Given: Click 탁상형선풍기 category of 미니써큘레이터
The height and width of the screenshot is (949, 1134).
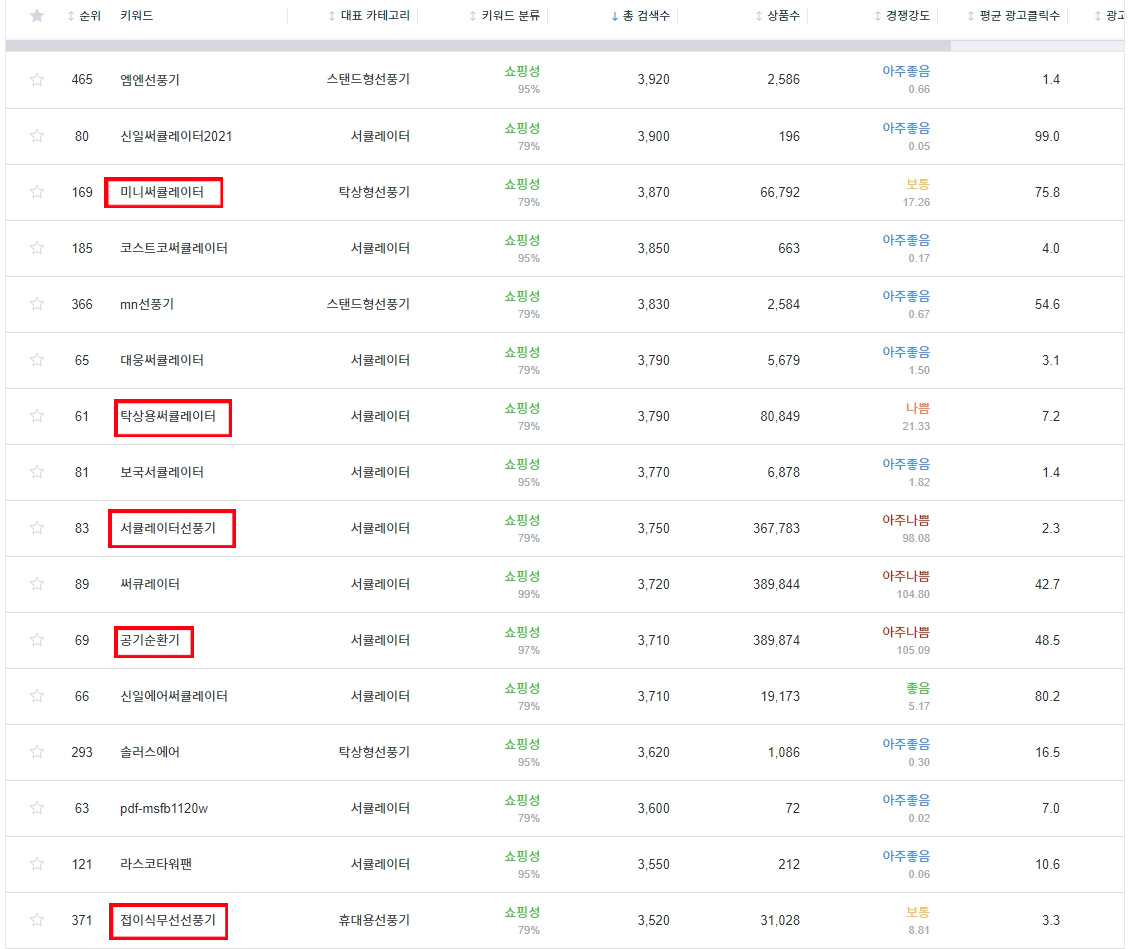Looking at the screenshot, I should (x=374, y=192).
